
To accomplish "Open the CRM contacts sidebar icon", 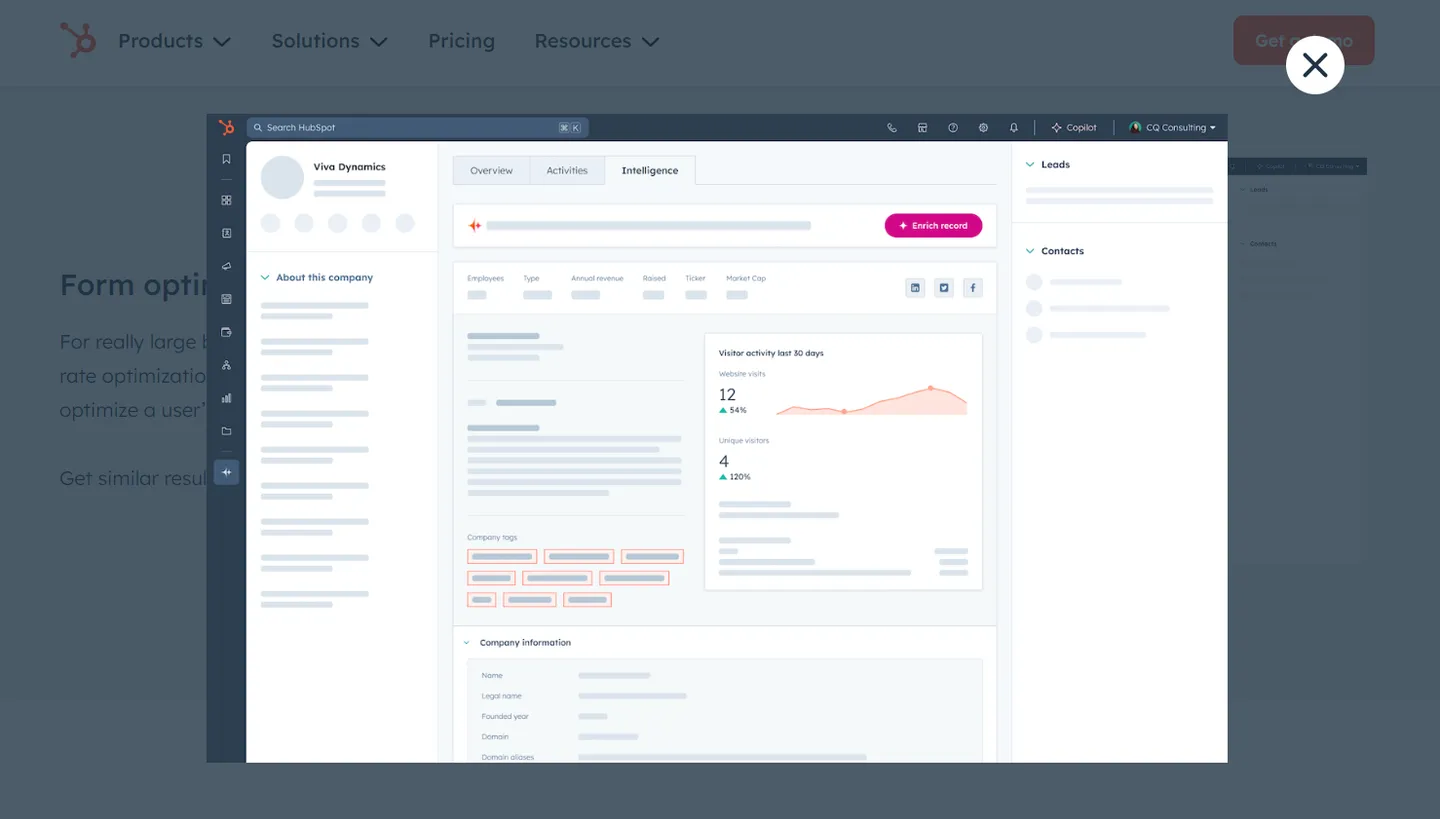I will (x=226, y=233).
